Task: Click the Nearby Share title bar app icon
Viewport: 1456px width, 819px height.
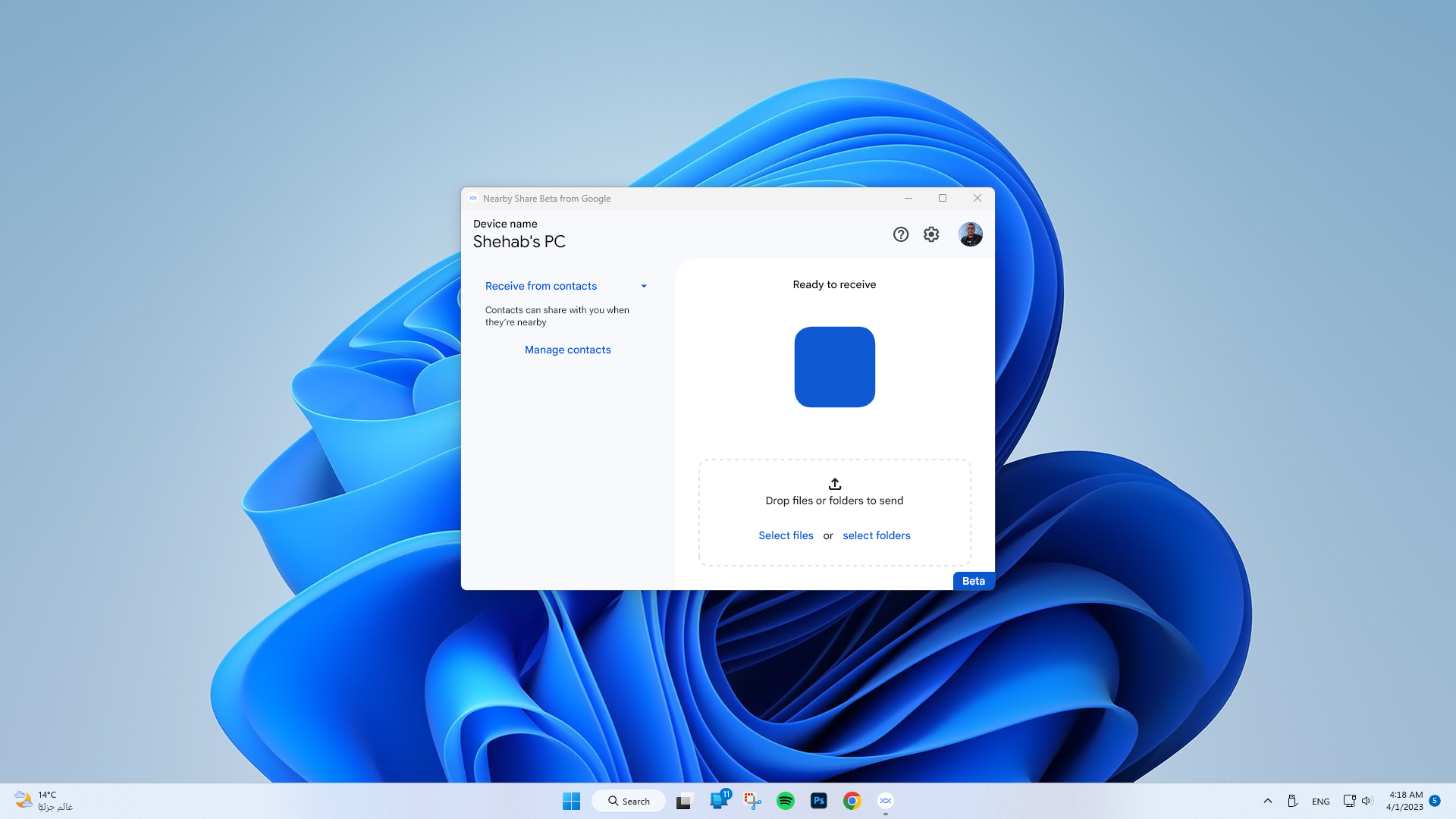Action: click(473, 199)
